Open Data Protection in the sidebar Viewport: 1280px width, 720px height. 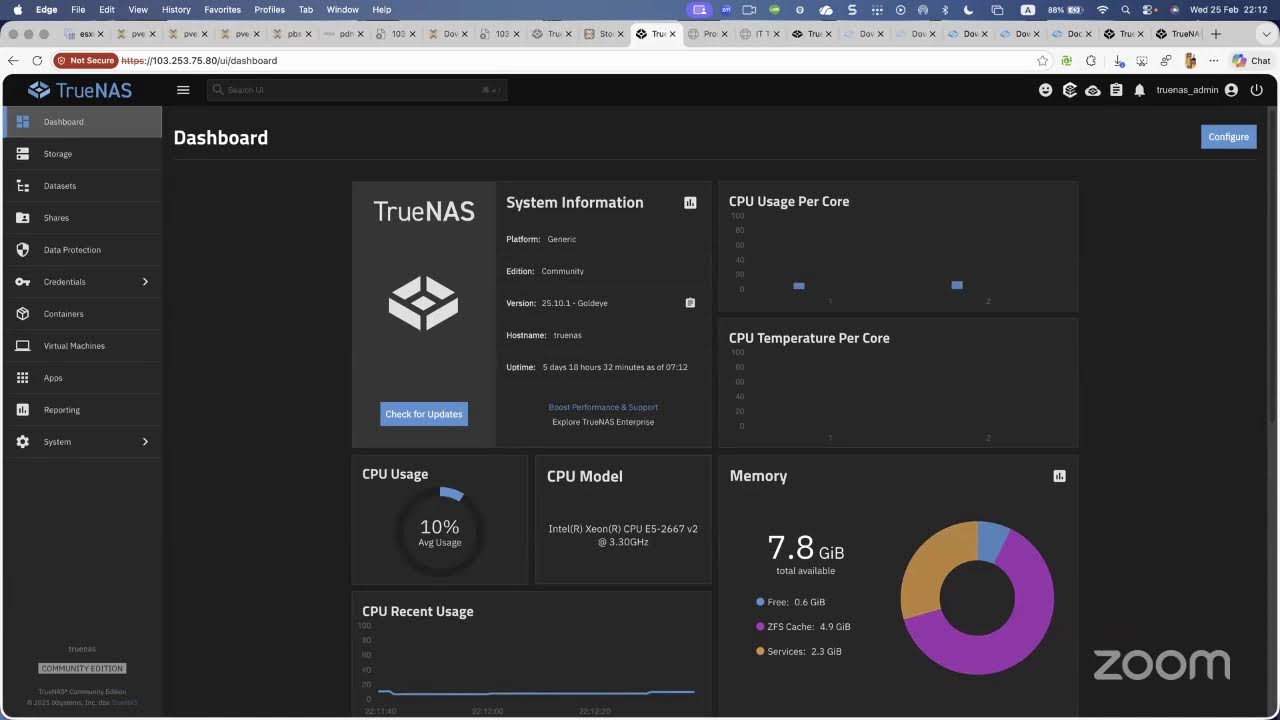[81, 250]
